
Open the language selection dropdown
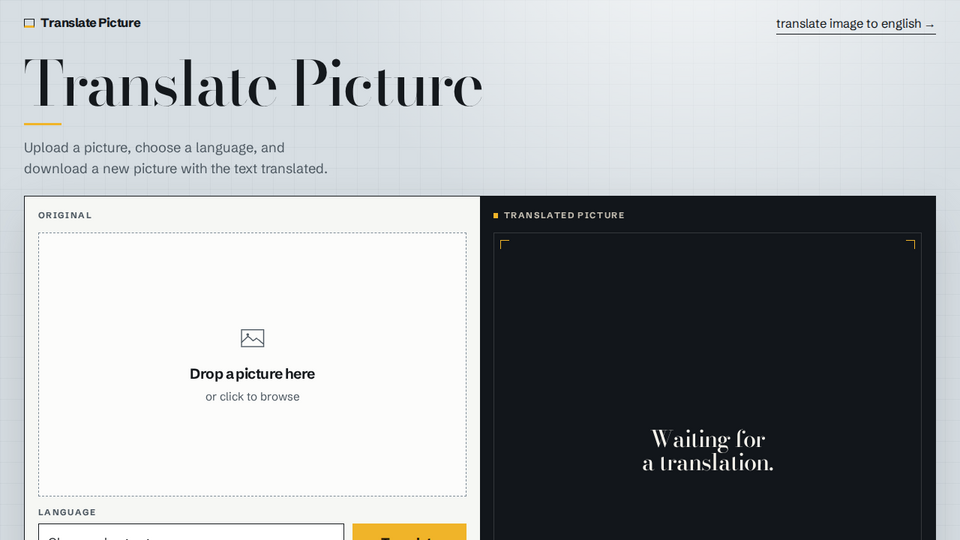pos(191,532)
